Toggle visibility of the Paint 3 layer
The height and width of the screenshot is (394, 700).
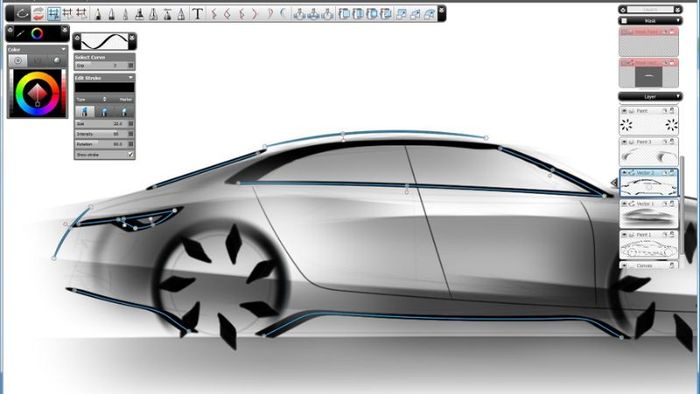point(625,141)
